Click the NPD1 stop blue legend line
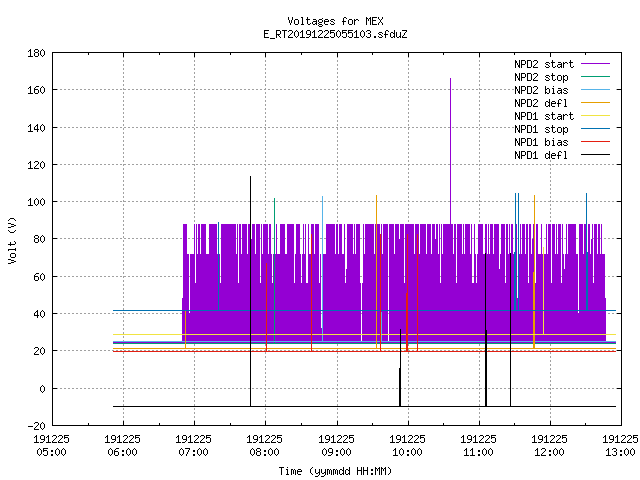This screenshot has width=640, height=480. click(596, 129)
